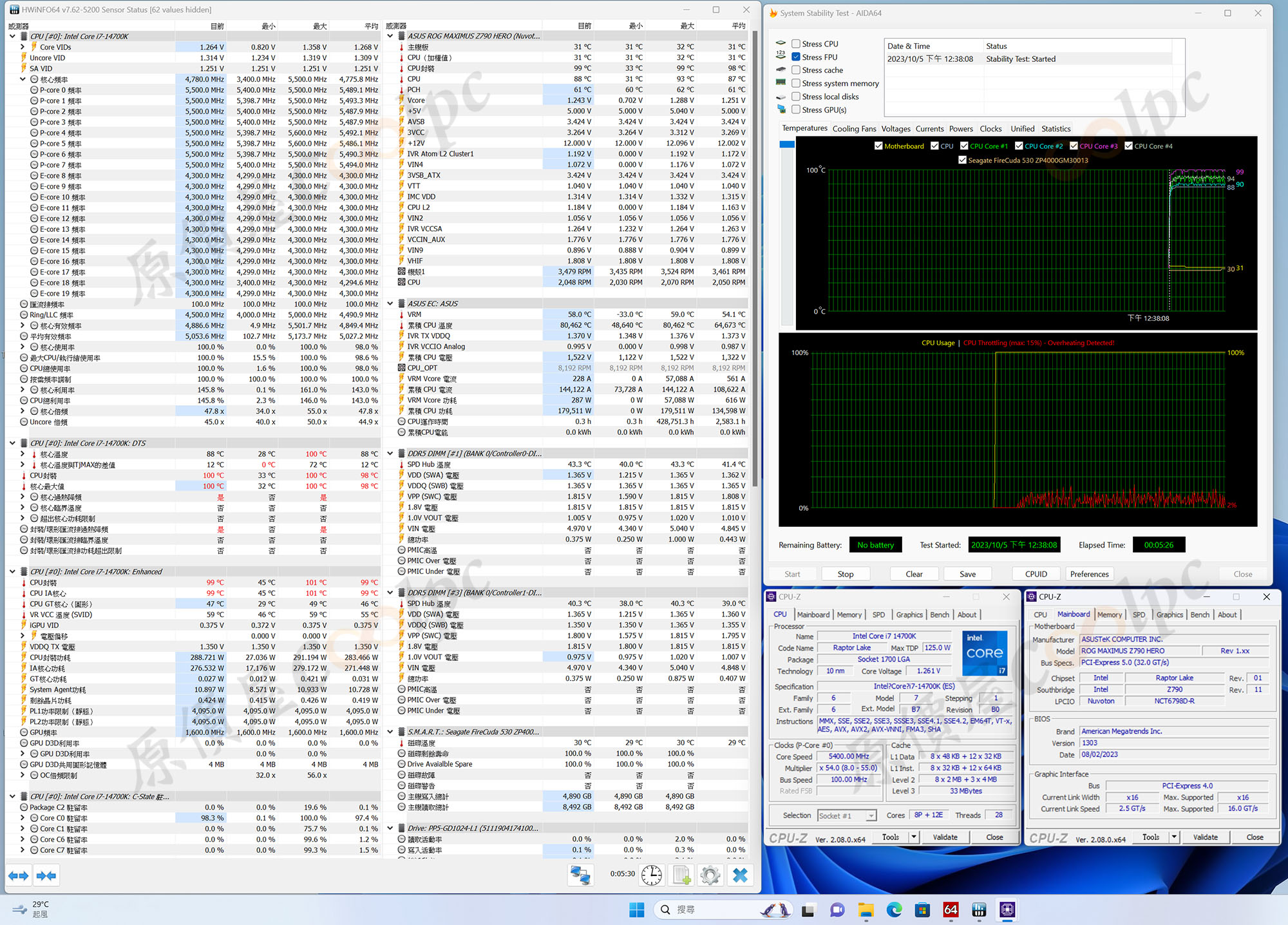Toggle the Motherboard graph checkbox
Screen dimensions: 1288x925
878,146
